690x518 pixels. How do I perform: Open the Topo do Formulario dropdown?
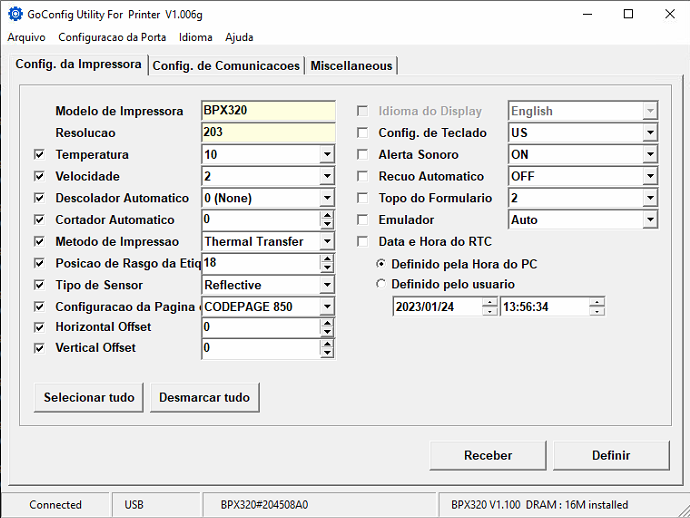[x=650, y=198]
